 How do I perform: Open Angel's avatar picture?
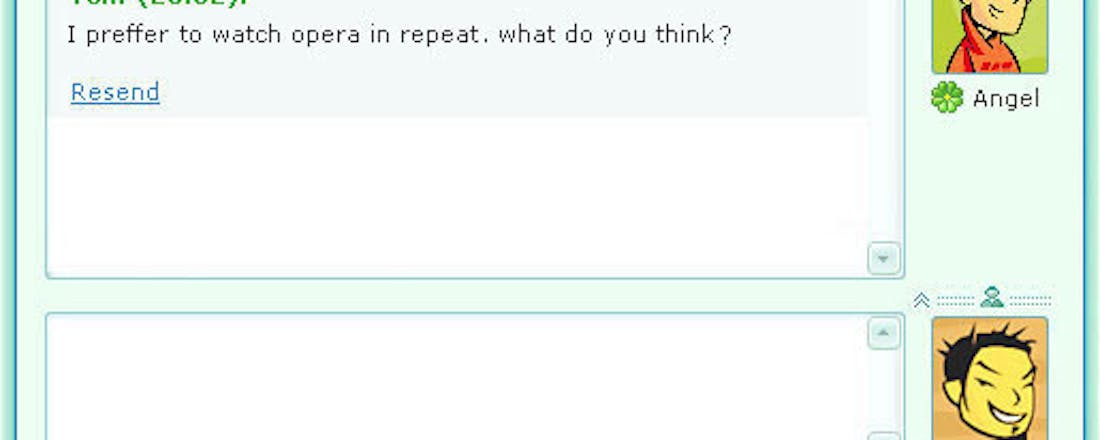click(x=989, y=35)
